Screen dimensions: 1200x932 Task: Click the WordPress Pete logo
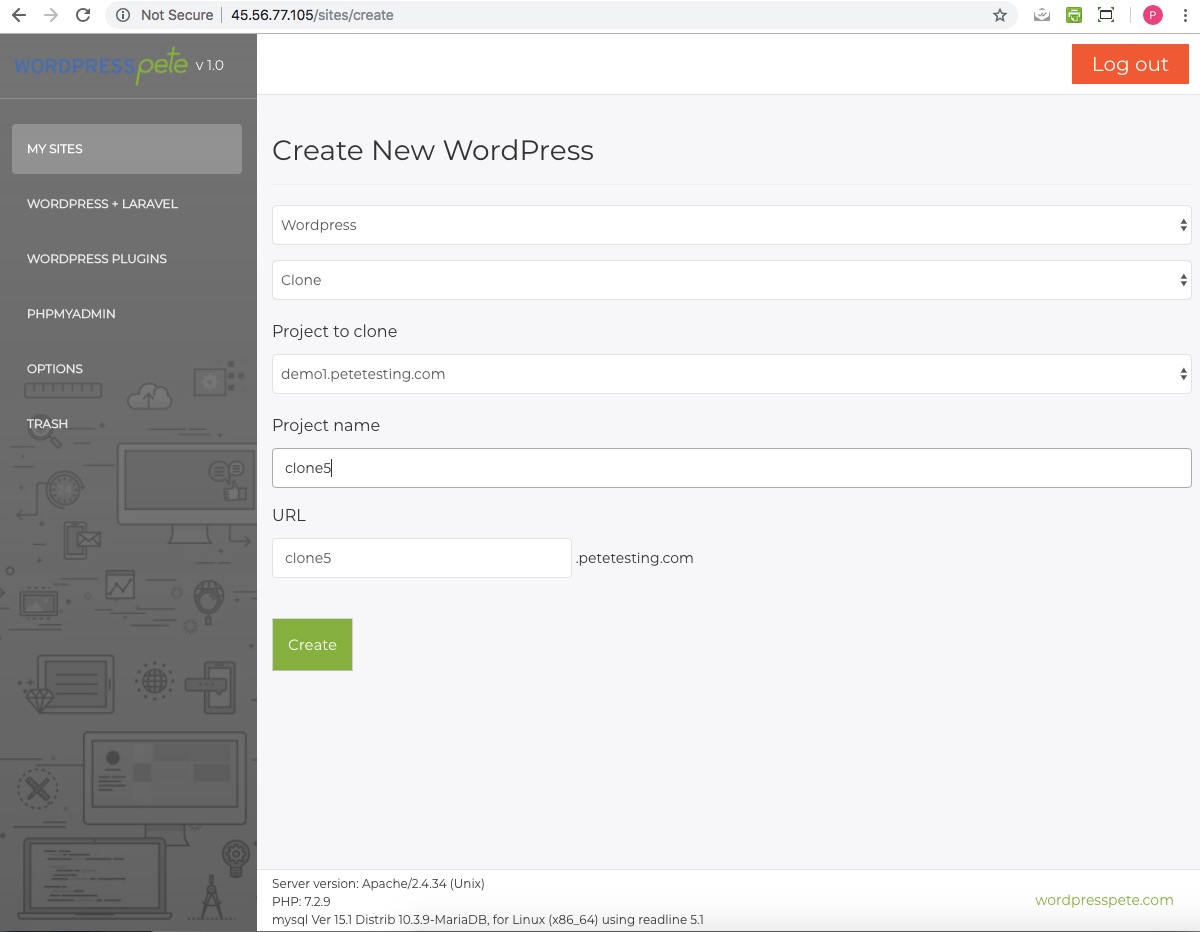[x=101, y=66]
